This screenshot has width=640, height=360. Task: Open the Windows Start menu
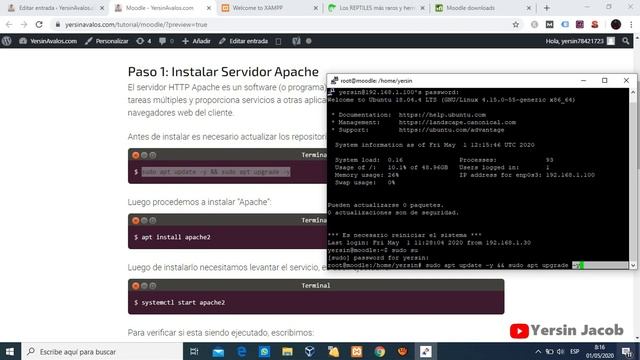click(x=10, y=351)
